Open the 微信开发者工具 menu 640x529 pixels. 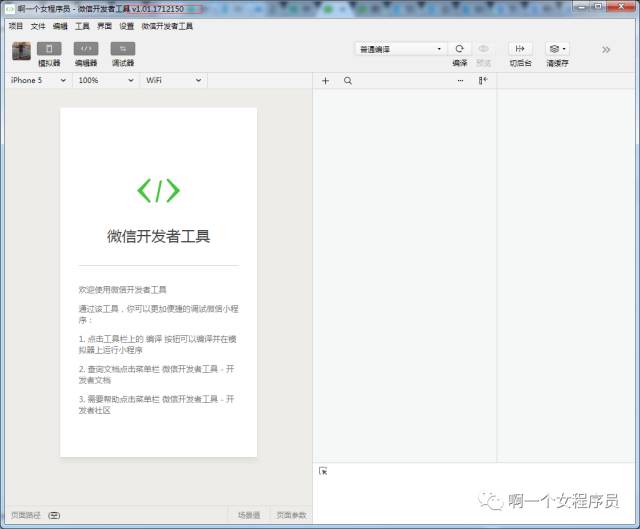click(x=167, y=26)
